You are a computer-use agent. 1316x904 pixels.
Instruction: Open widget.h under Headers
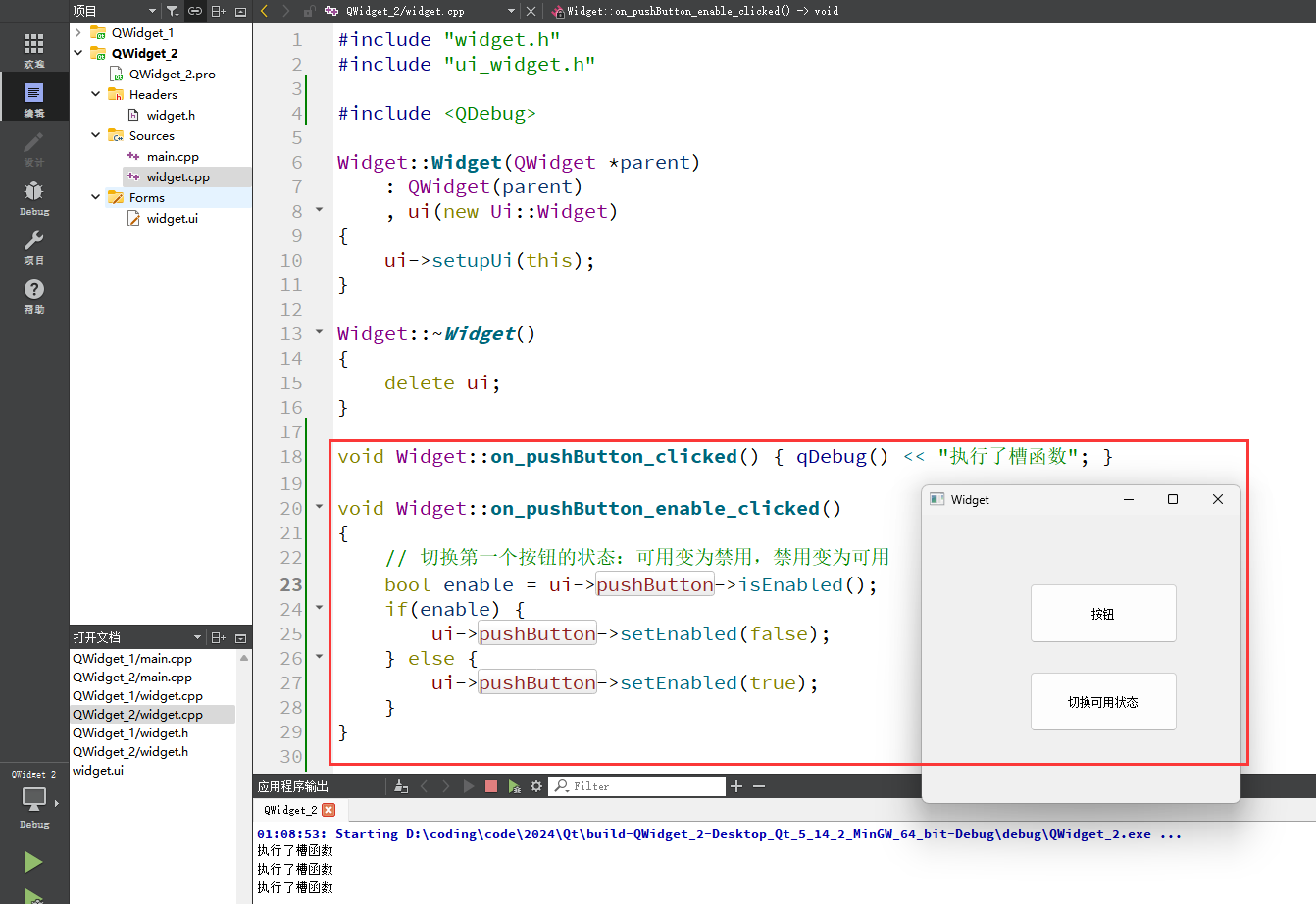(171, 115)
